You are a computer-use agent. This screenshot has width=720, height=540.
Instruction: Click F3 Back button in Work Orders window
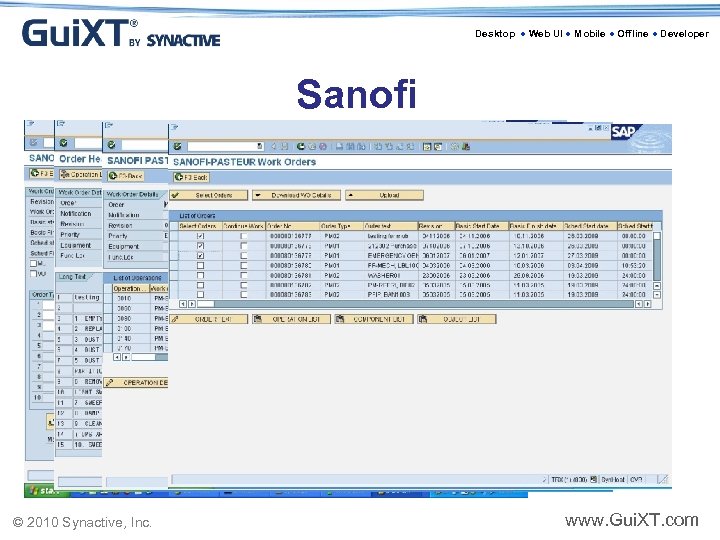(x=191, y=177)
